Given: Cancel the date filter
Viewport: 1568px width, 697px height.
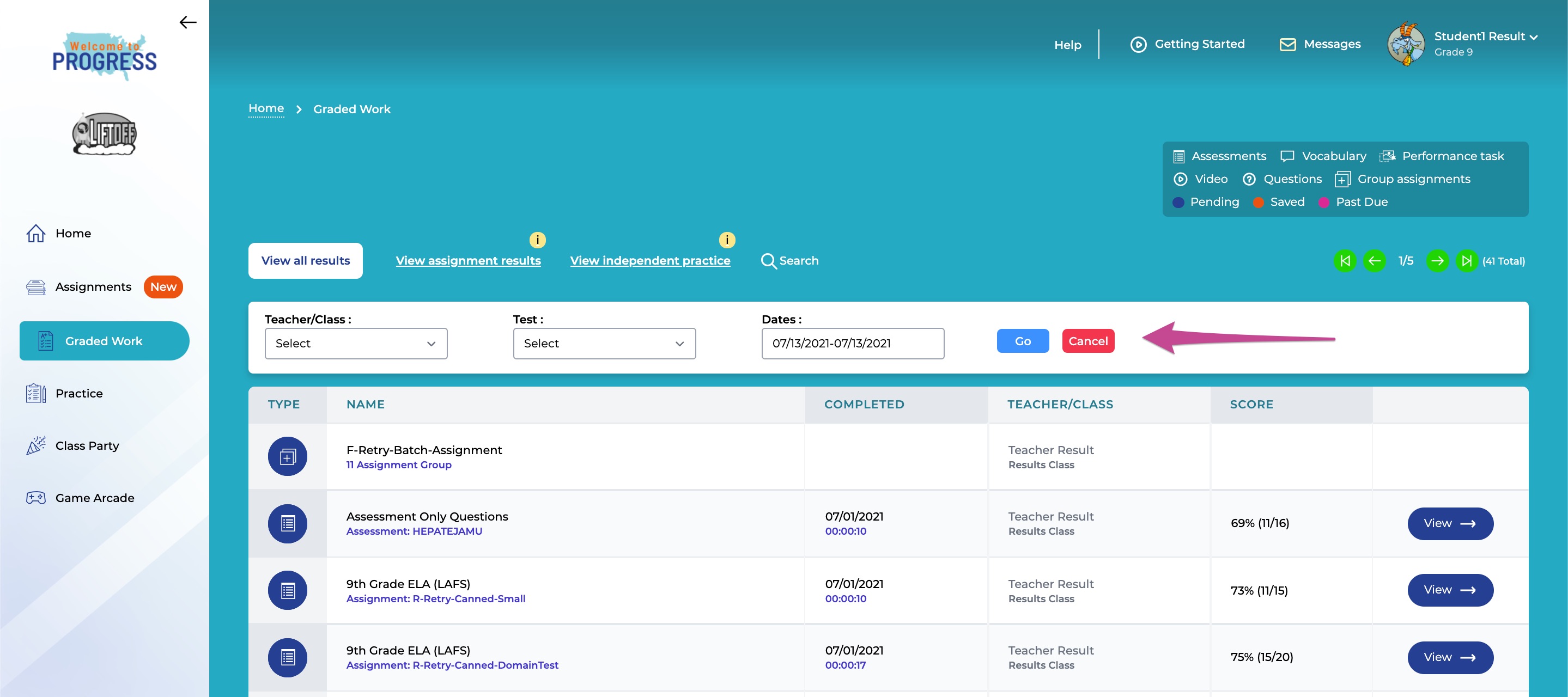Looking at the screenshot, I should click(1088, 341).
